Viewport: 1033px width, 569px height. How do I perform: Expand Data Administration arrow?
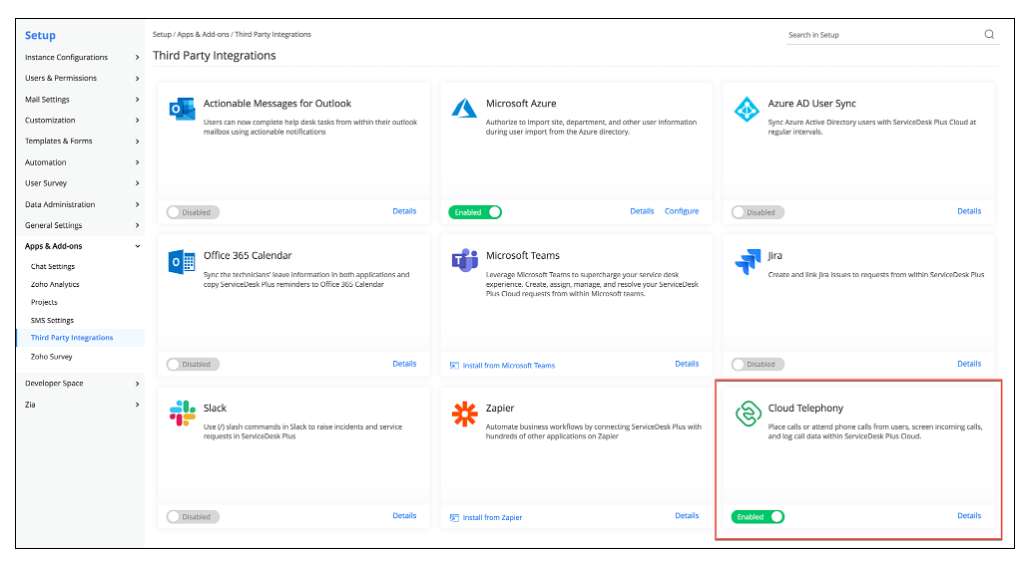pos(137,204)
